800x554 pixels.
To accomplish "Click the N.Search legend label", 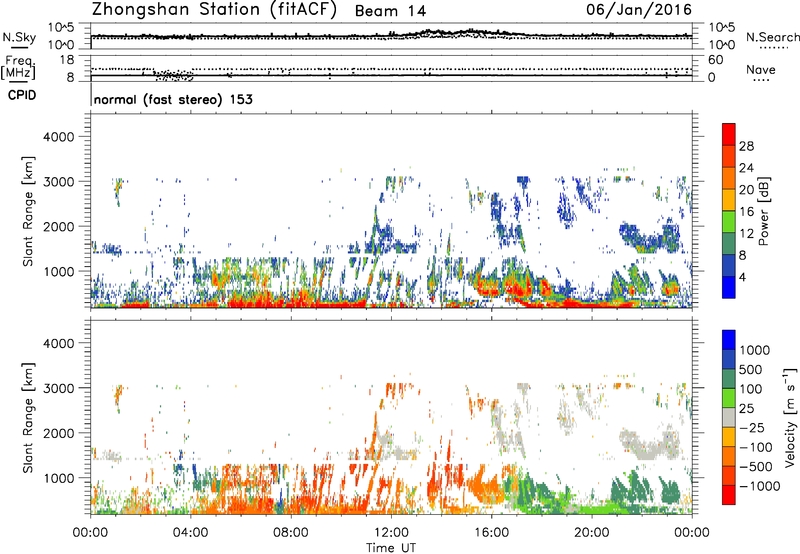I will [x=773, y=37].
